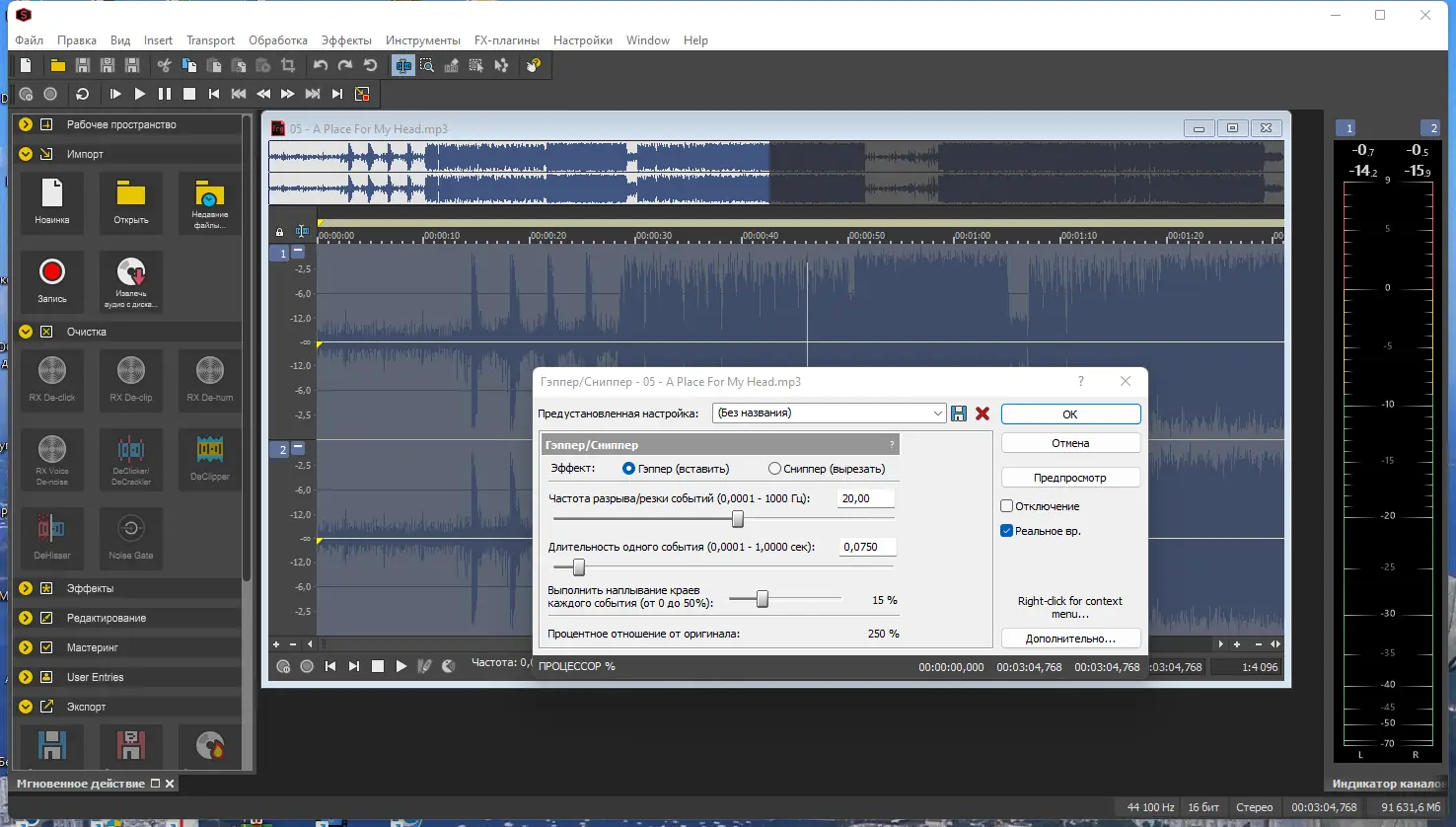The width and height of the screenshot is (1456, 827).
Task: Open the Noise Gate tool
Action: pos(131,529)
